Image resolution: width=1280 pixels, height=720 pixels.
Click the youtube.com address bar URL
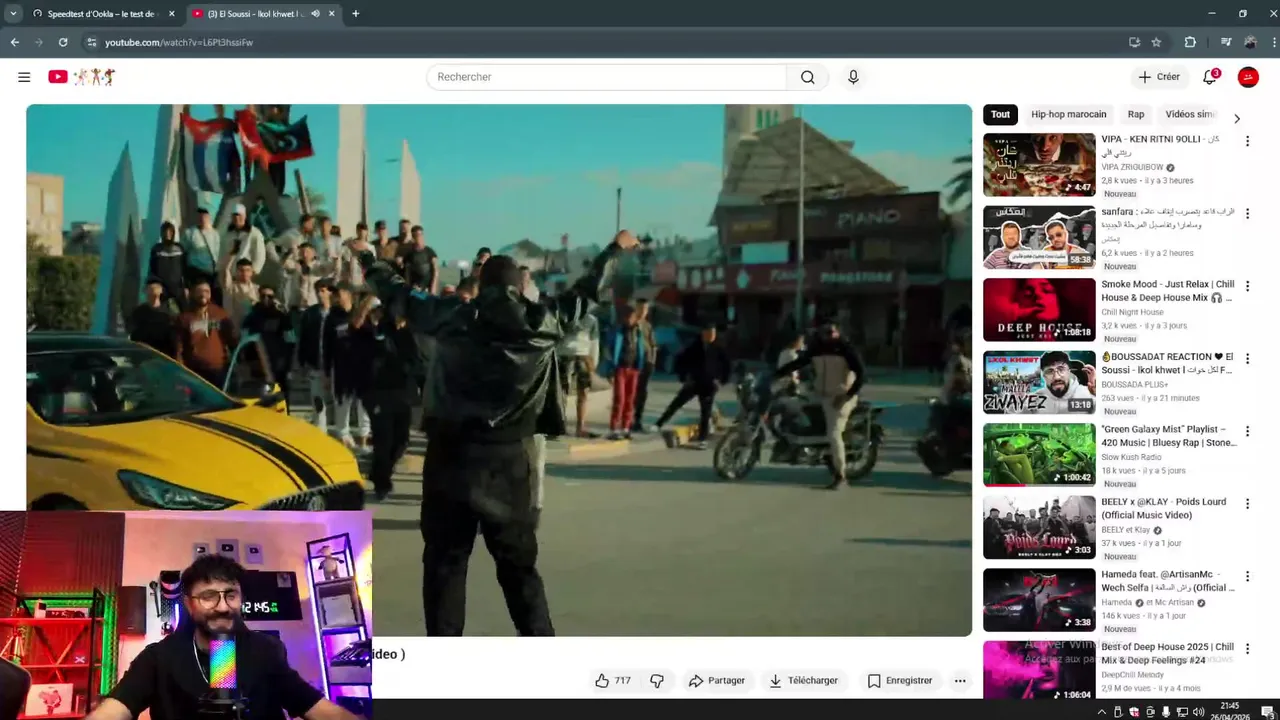coord(179,42)
